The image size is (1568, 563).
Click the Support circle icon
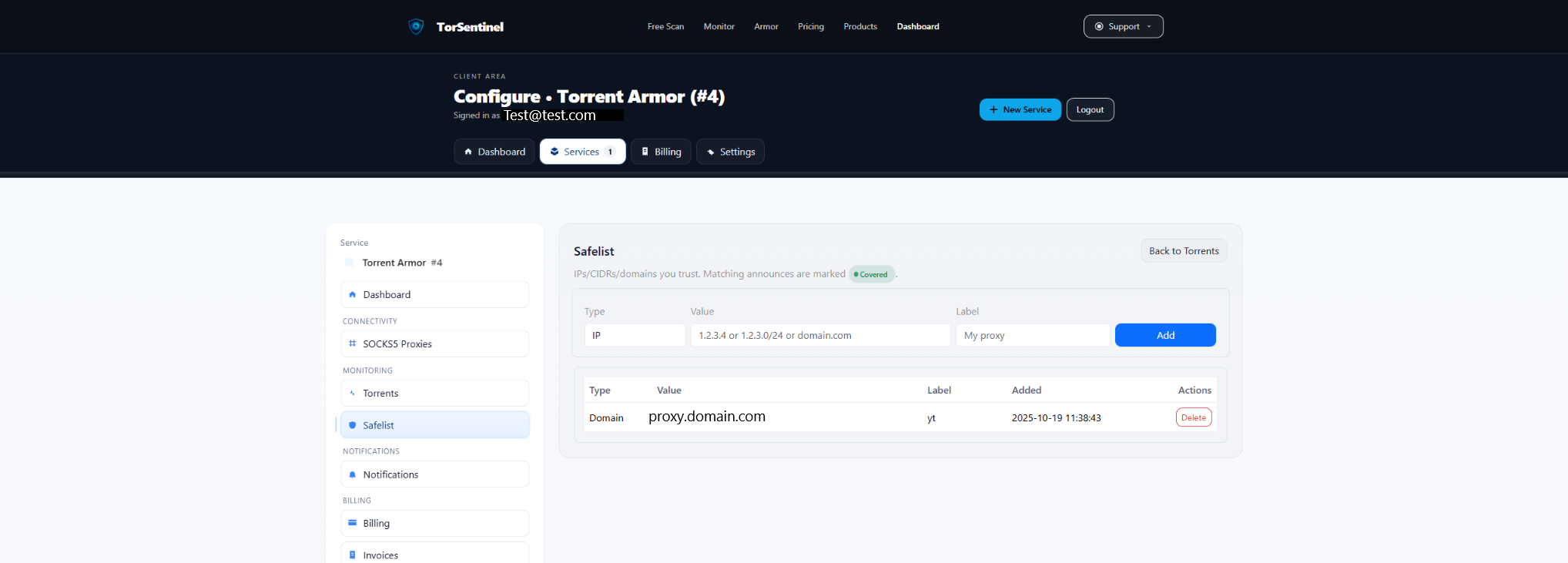click(1099, 26)
